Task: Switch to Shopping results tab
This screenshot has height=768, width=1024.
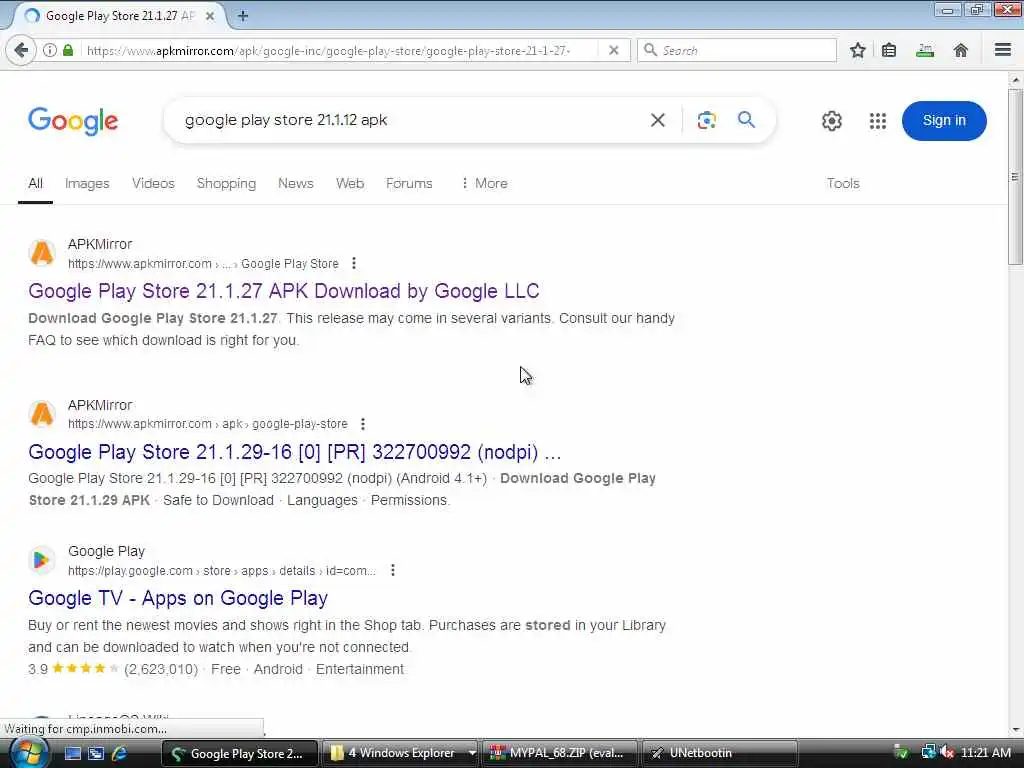Action: pyautogui.click(x=227, y=184)
